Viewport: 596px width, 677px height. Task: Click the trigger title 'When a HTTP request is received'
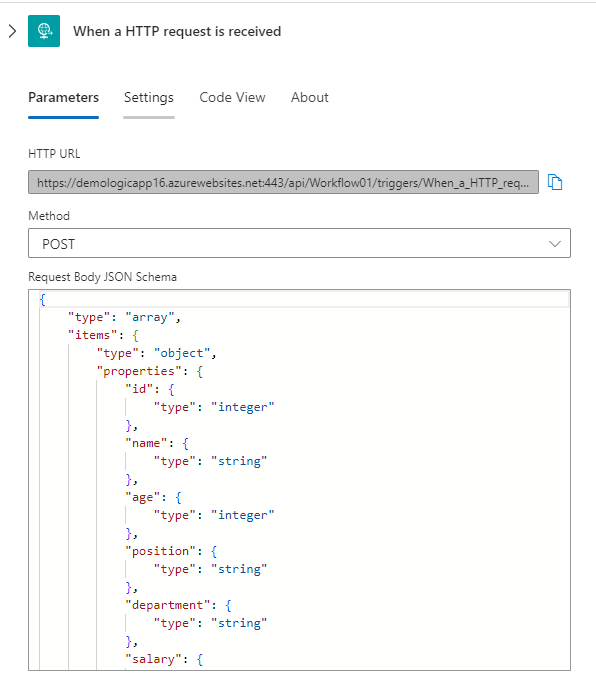coord(177,32)
